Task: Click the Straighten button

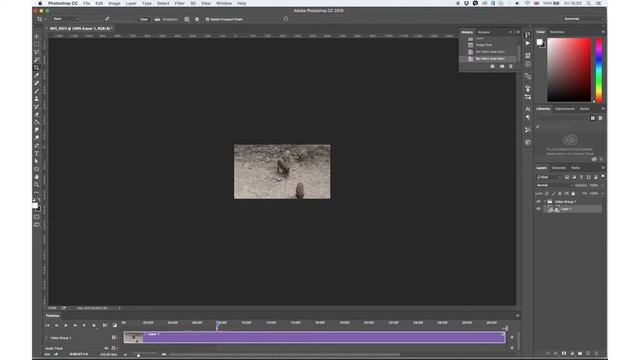Action: click(x=167, y=19)
